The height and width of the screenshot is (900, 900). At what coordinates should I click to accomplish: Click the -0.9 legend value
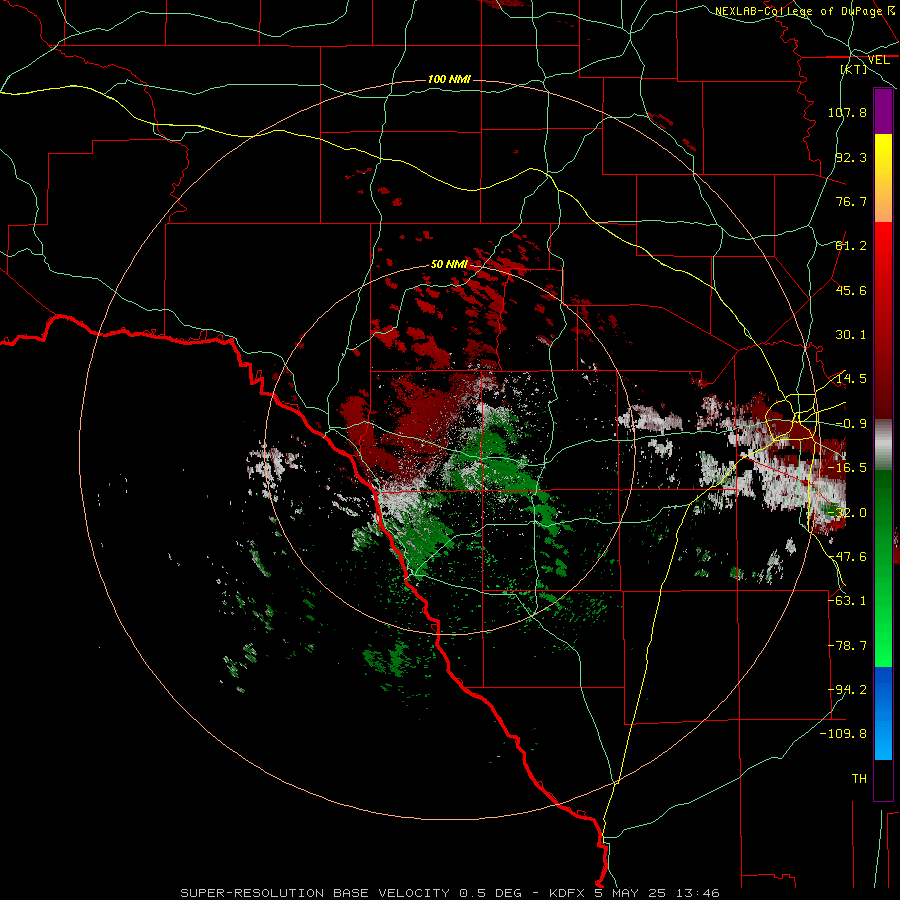(x=851, y=424)
